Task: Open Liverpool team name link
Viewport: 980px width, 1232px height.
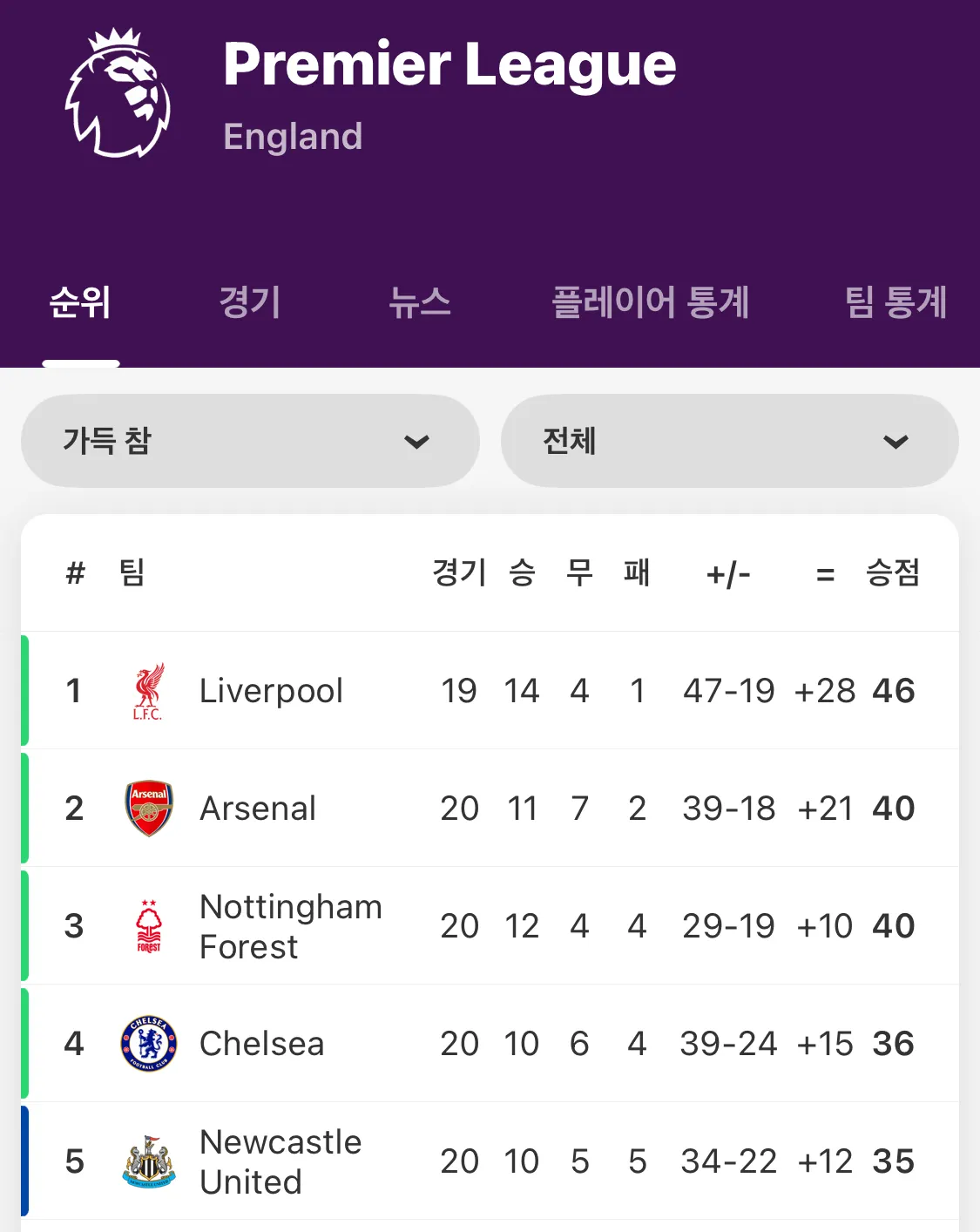Action: click(271, 691)
